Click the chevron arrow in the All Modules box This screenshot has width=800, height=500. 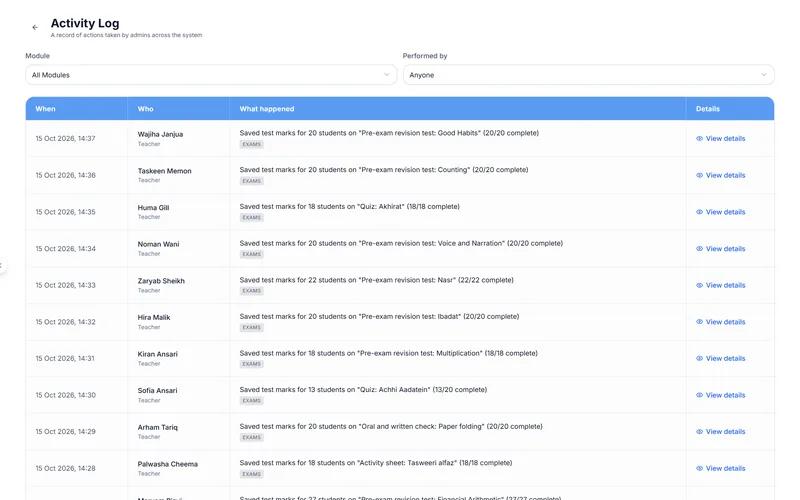click(x=386, y=75)
